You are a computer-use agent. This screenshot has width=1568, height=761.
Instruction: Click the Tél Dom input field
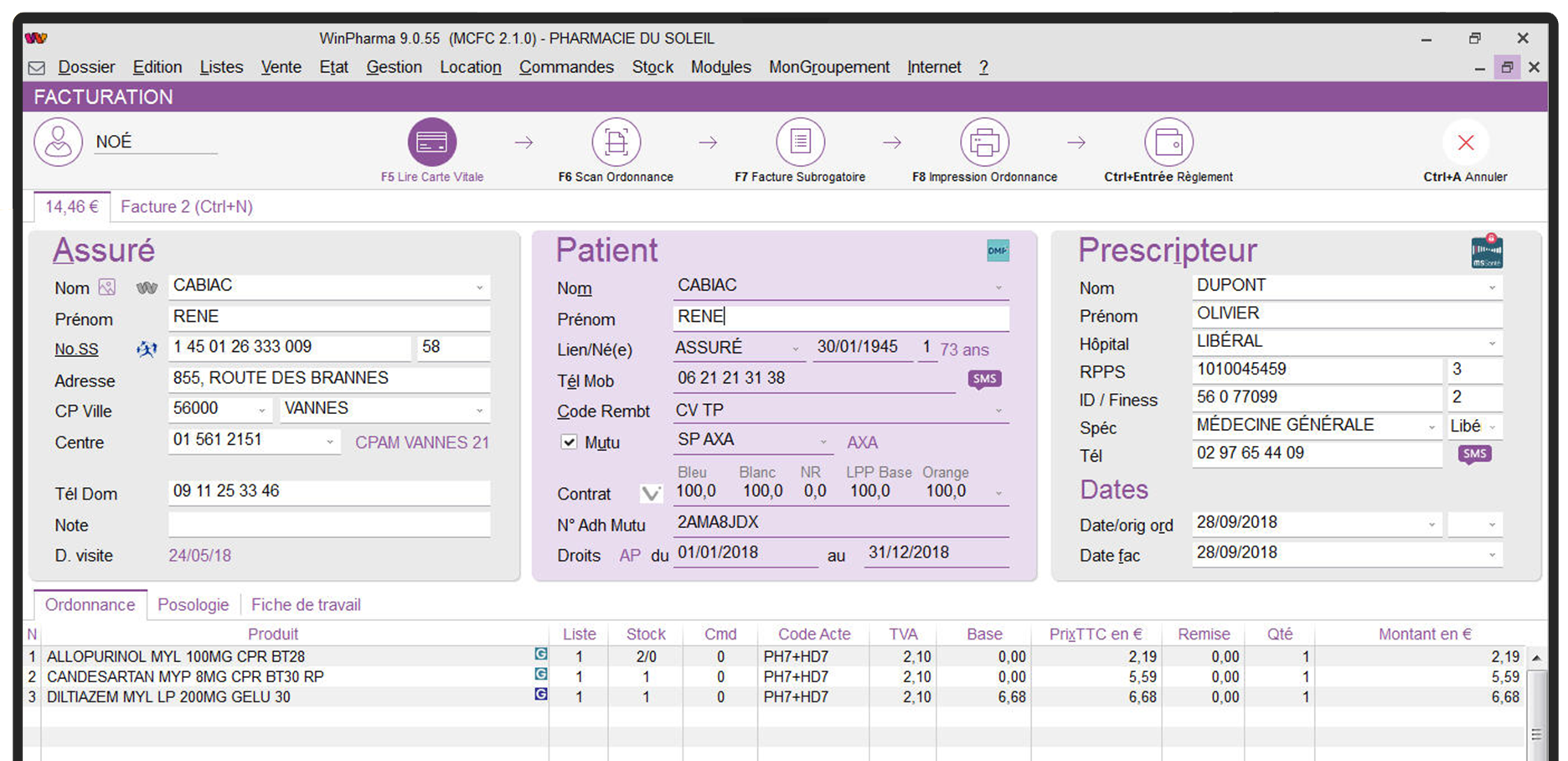(329, 492)
